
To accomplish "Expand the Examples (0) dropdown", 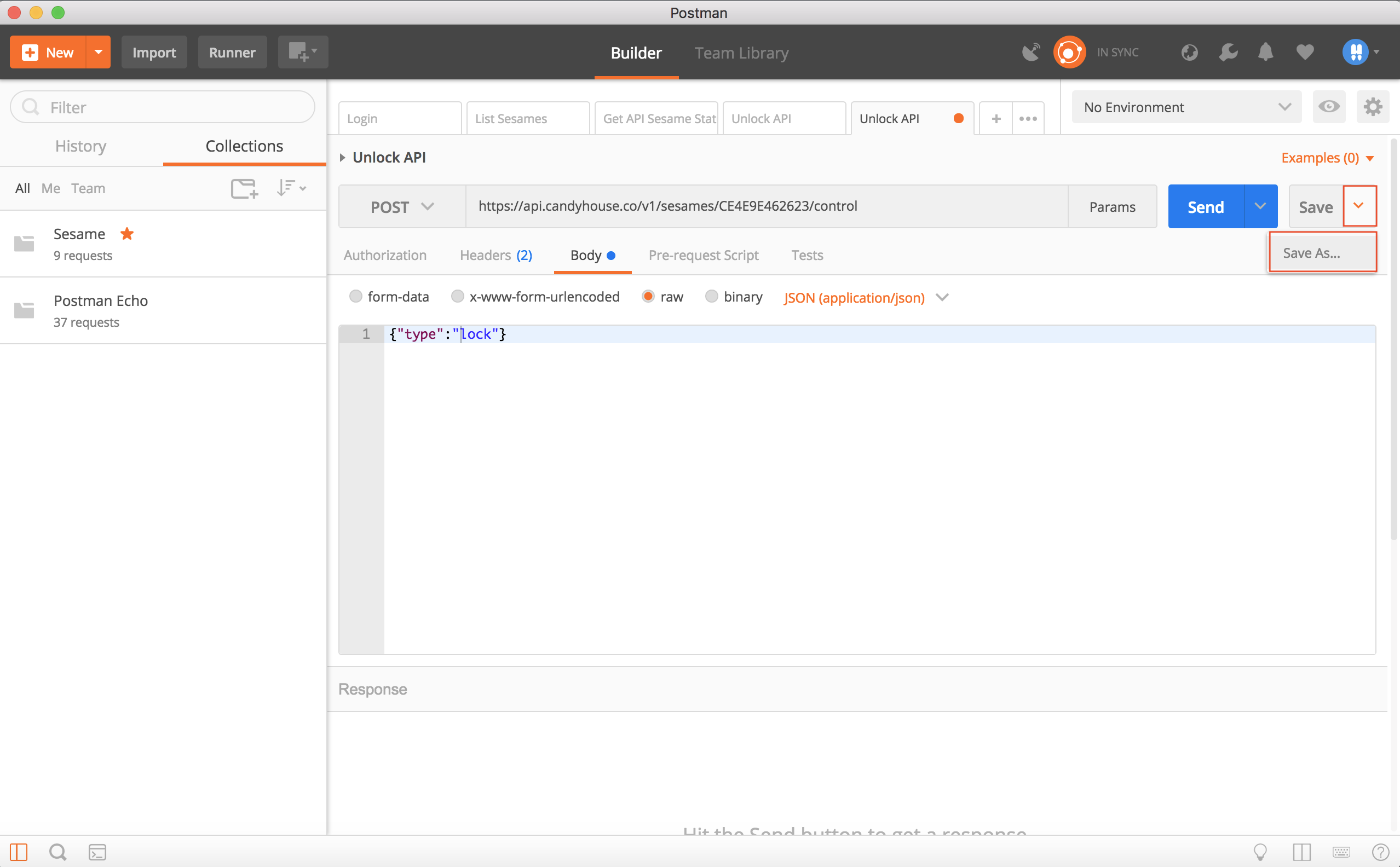I will point(1327,158).
